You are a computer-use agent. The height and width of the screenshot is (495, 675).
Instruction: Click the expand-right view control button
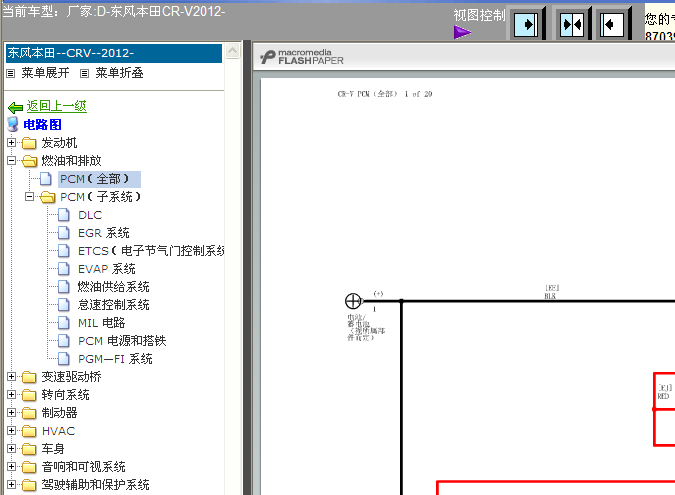526,24
